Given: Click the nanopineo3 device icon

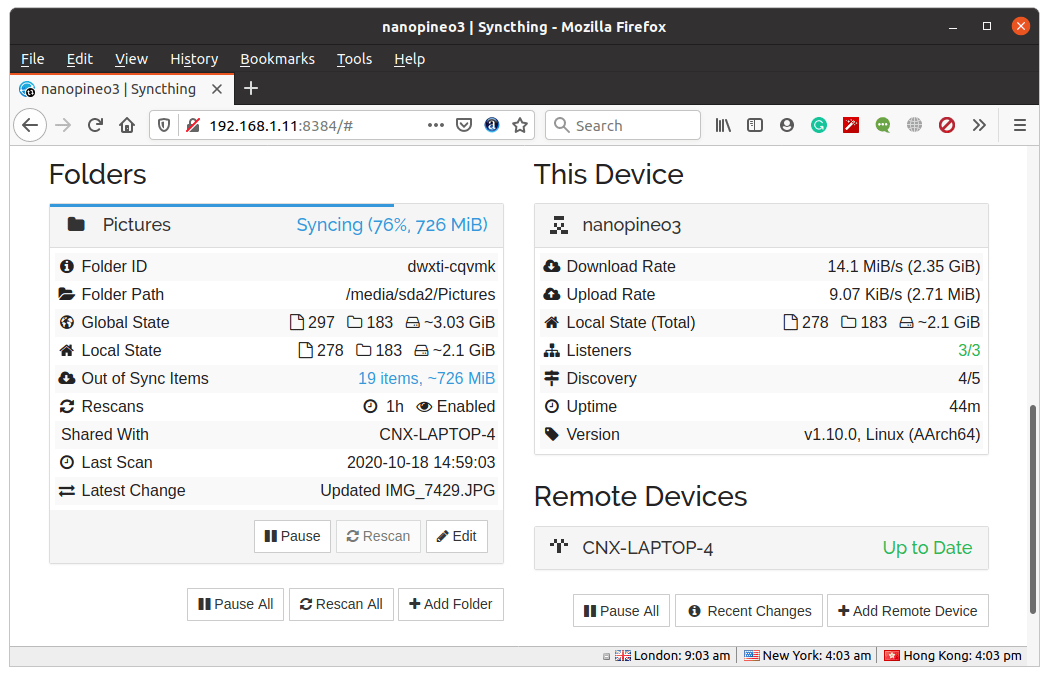Looking at the screenshot, I should [x=559, y=225].
